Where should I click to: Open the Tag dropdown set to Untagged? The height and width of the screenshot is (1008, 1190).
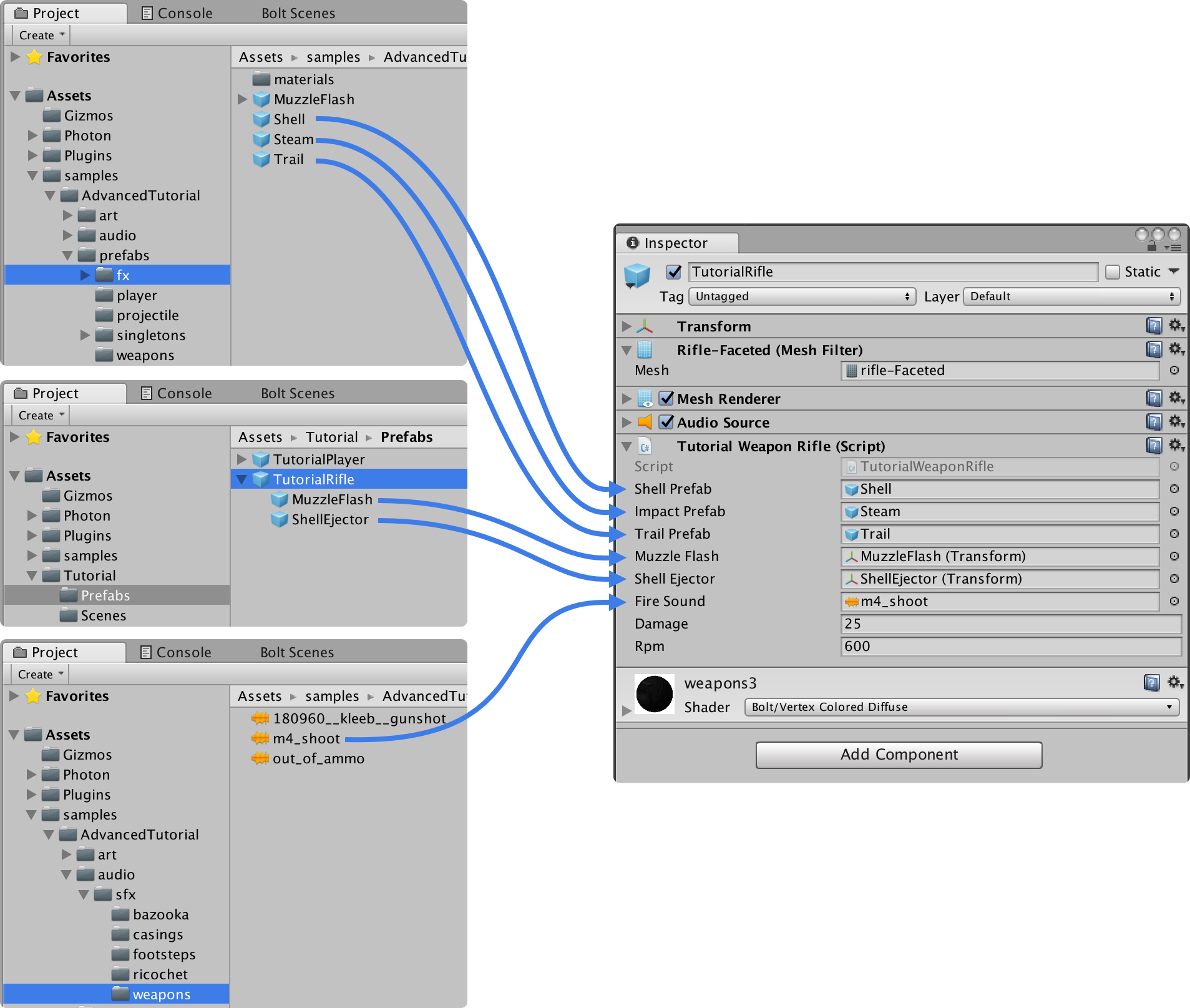coord(802,296)
